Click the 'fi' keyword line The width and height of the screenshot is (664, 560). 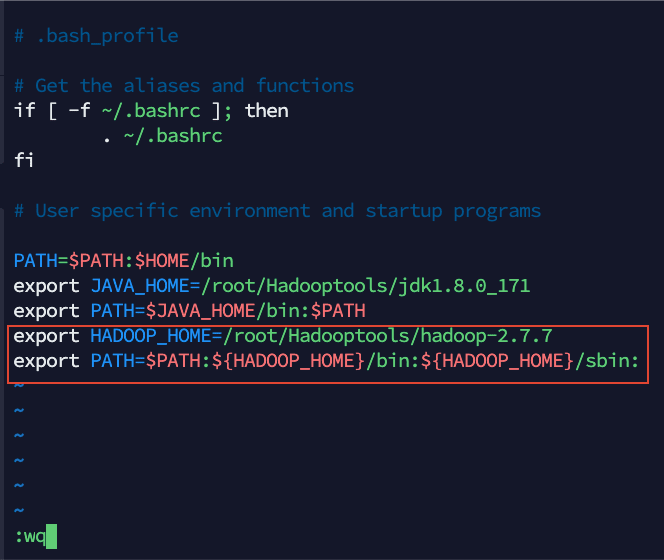25,161
